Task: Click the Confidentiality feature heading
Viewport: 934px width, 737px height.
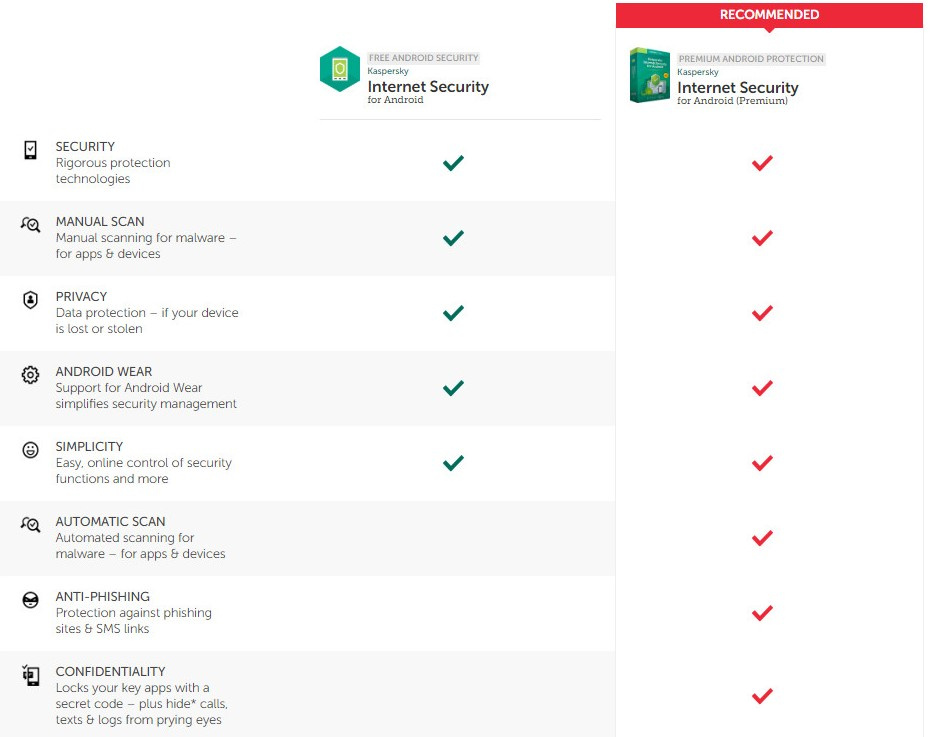Action: pyautogui.click(x=110, y=671)
